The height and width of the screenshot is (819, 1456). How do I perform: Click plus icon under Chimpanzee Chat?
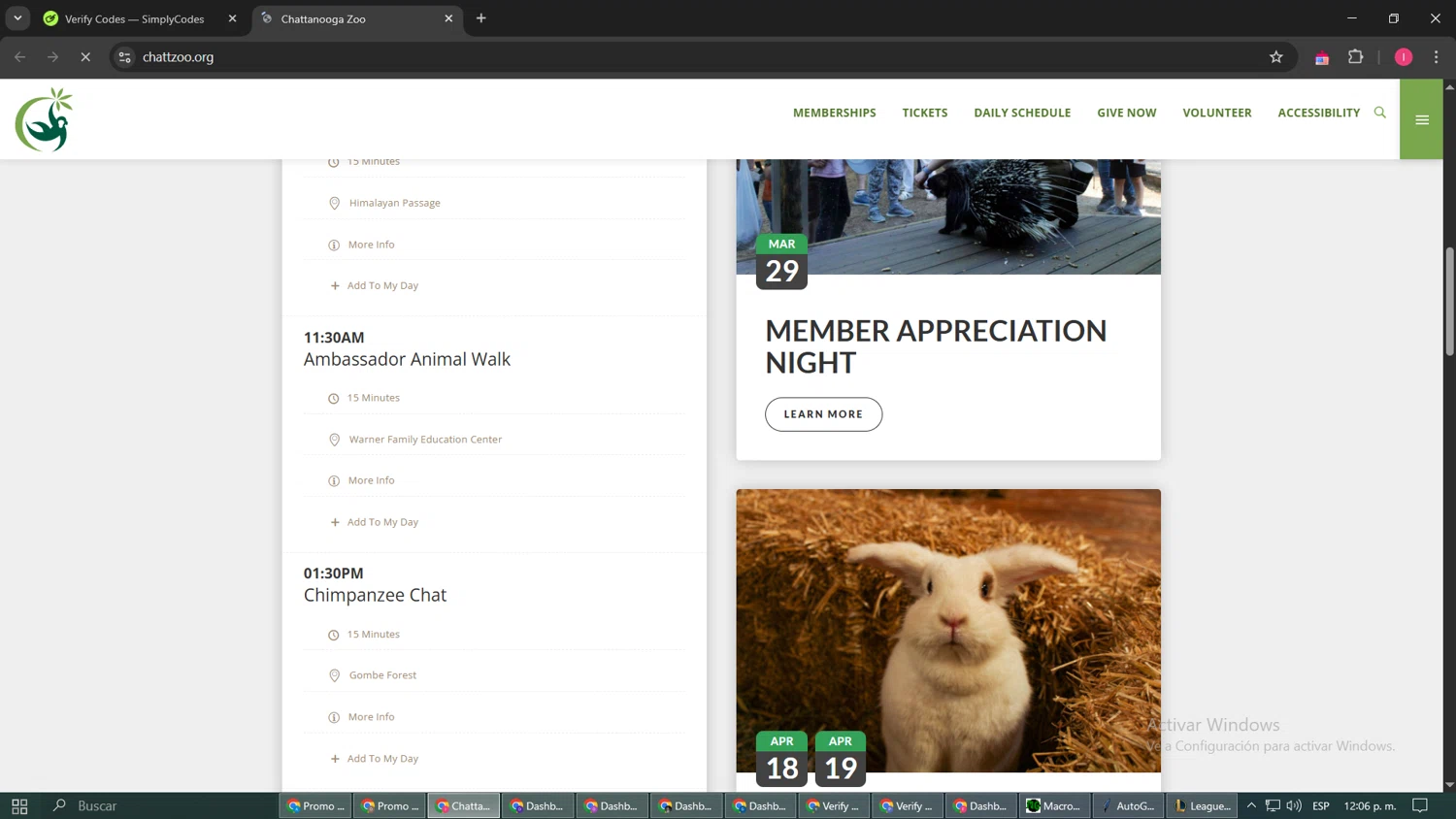click(335, 759)
